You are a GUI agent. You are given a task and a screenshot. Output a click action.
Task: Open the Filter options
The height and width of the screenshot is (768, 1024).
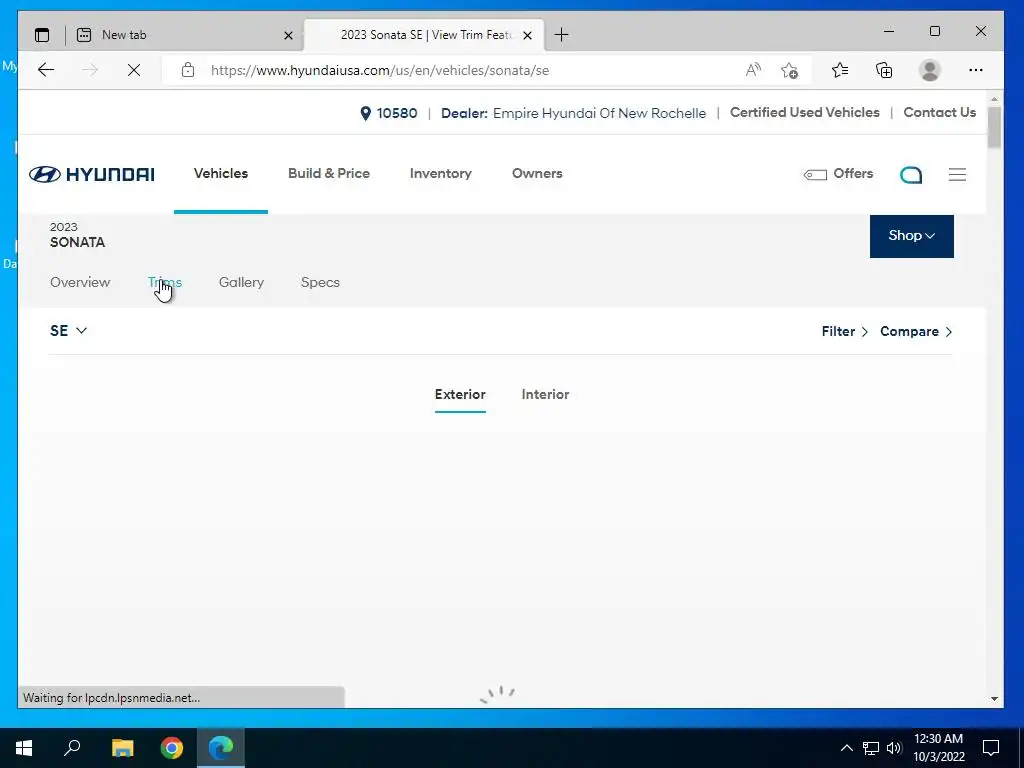[x=844, y=331]
